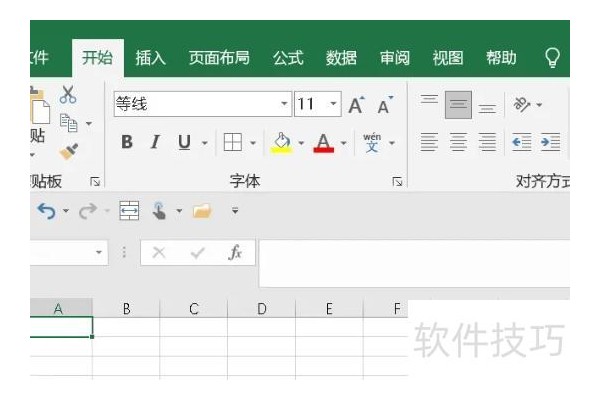Select column C header
This screenshot has width=600, height=400.
[x=194, y=309]
